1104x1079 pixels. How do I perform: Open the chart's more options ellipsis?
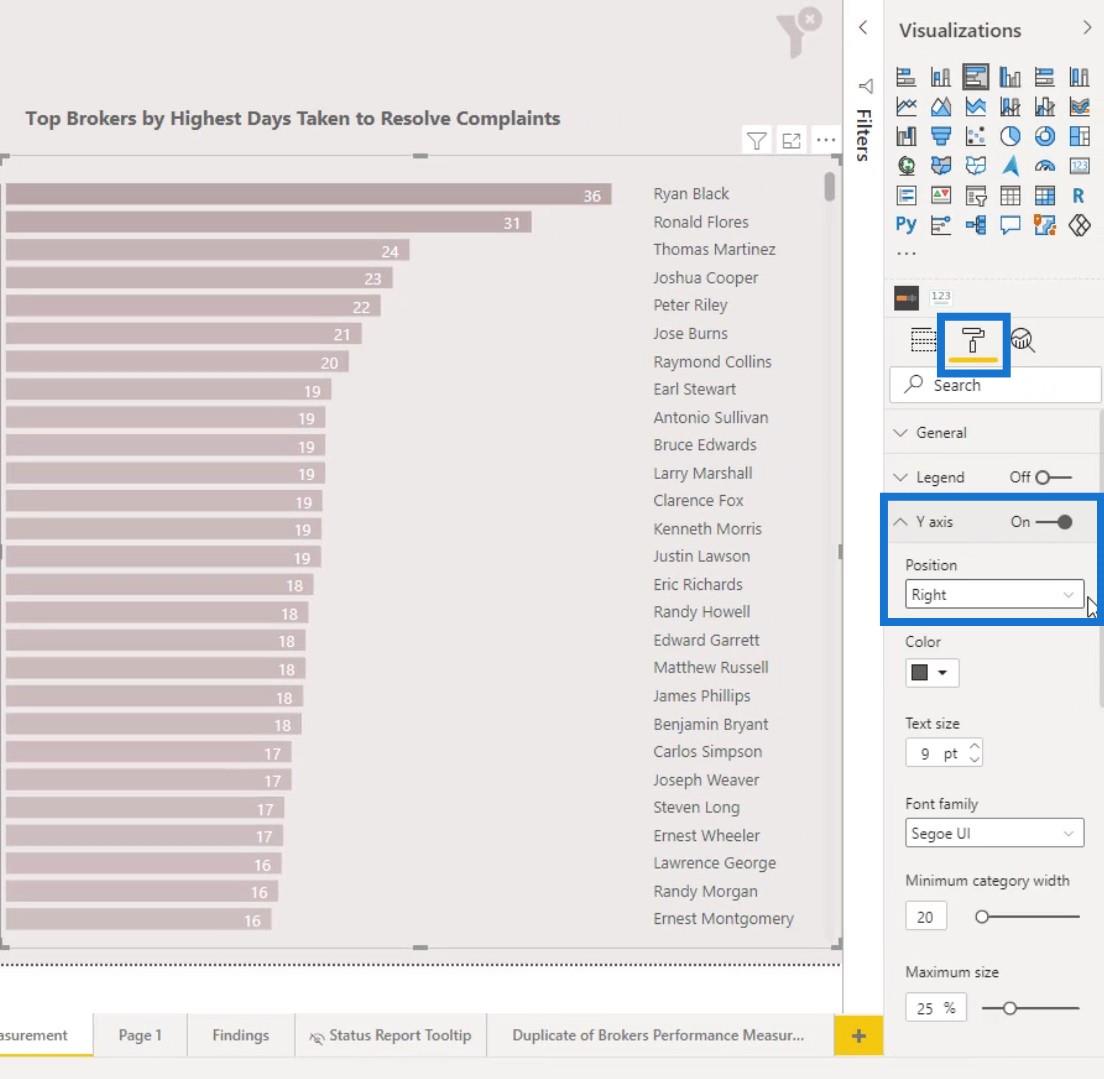[x=826, y=140]
